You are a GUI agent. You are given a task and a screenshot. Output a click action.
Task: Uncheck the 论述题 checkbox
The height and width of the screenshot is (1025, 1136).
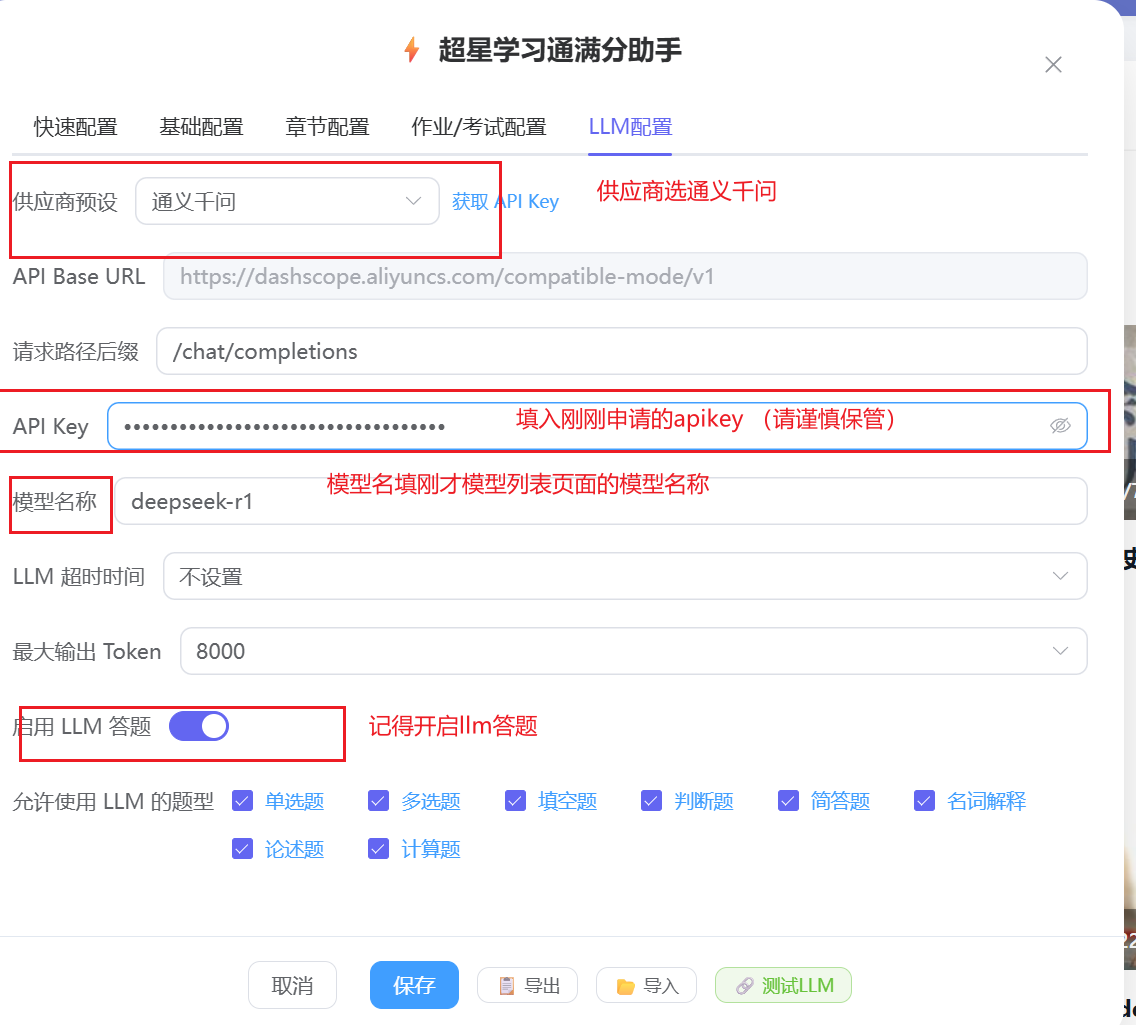[x=243, y=849]
